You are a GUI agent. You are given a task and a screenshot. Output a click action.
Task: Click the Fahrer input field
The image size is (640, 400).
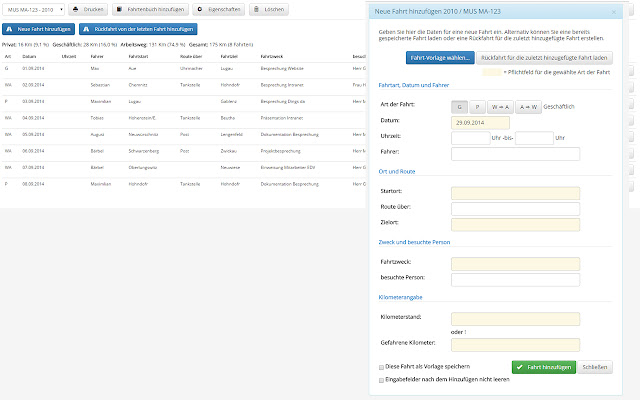click(516, 154)
